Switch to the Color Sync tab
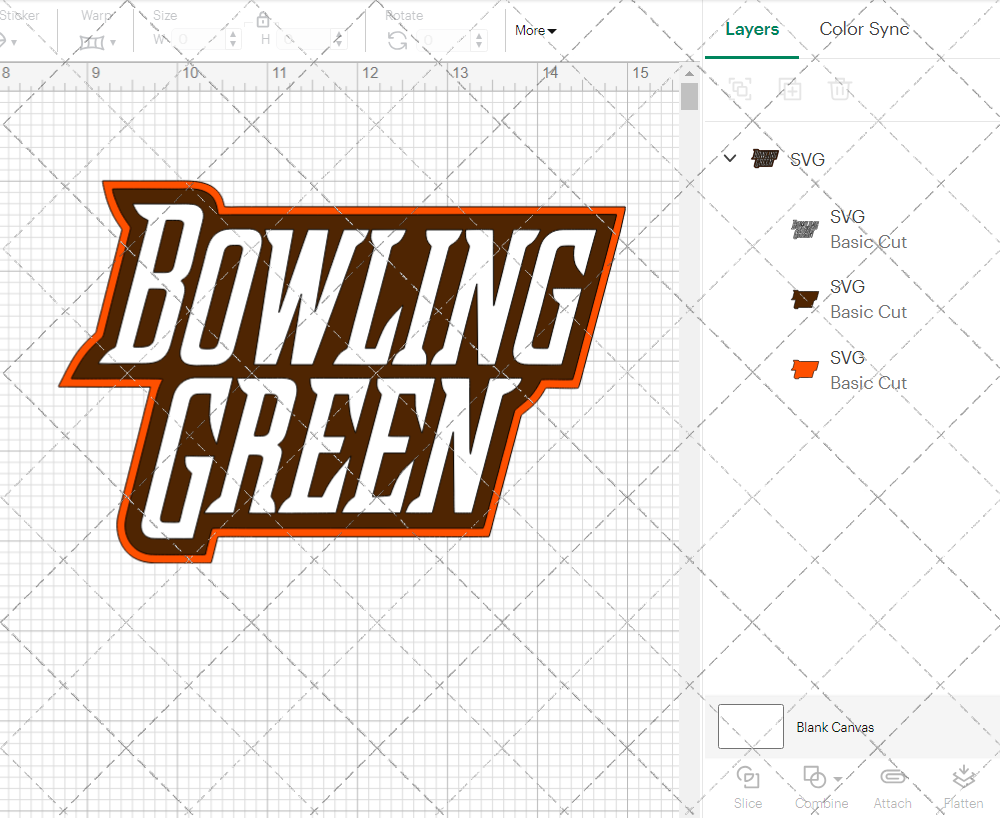Image resolution: width=1000 pixels, height=818 pixels. point(864,29)
